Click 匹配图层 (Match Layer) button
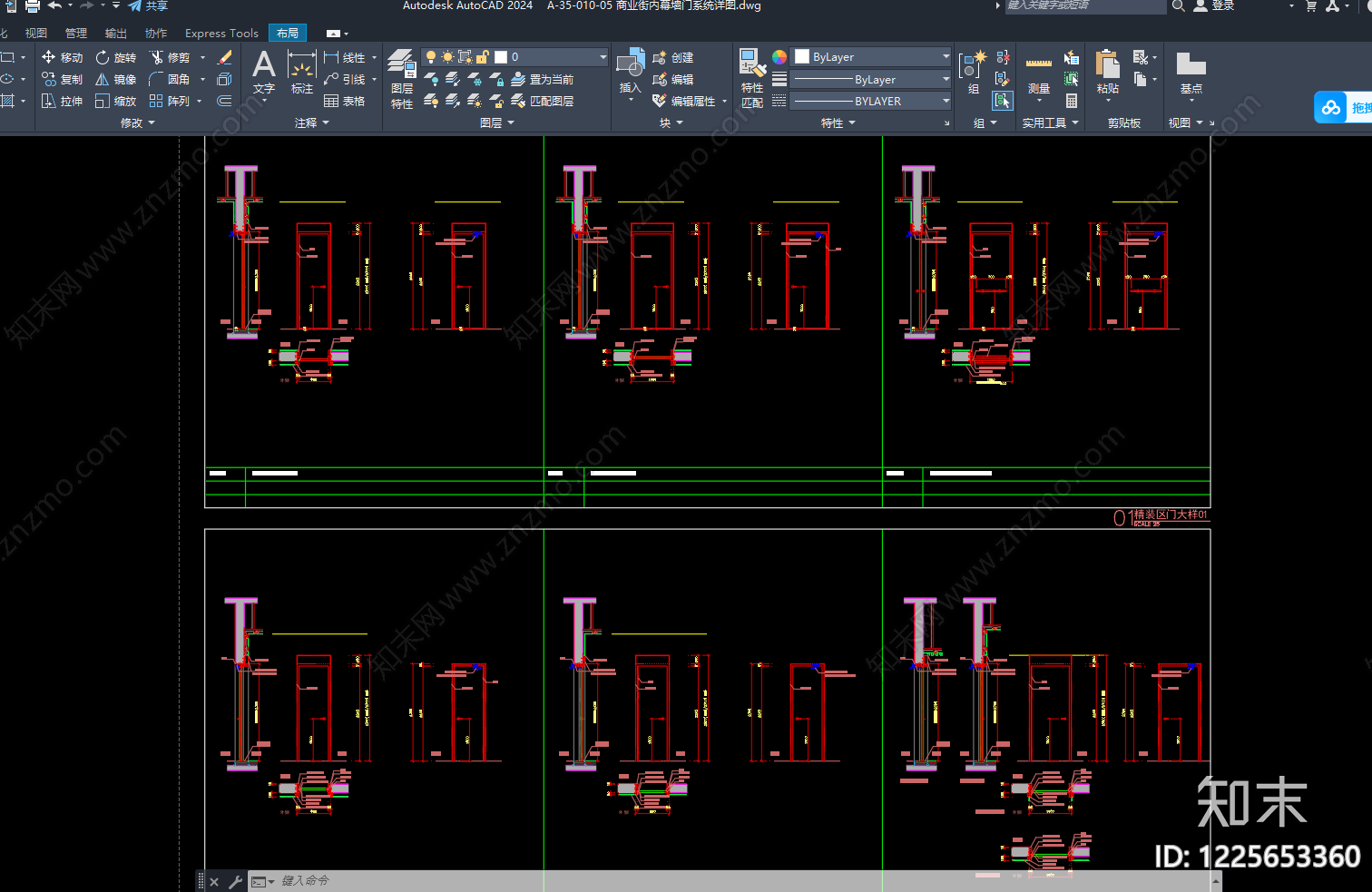1372x892 pixels. click(x=543, y=101)
